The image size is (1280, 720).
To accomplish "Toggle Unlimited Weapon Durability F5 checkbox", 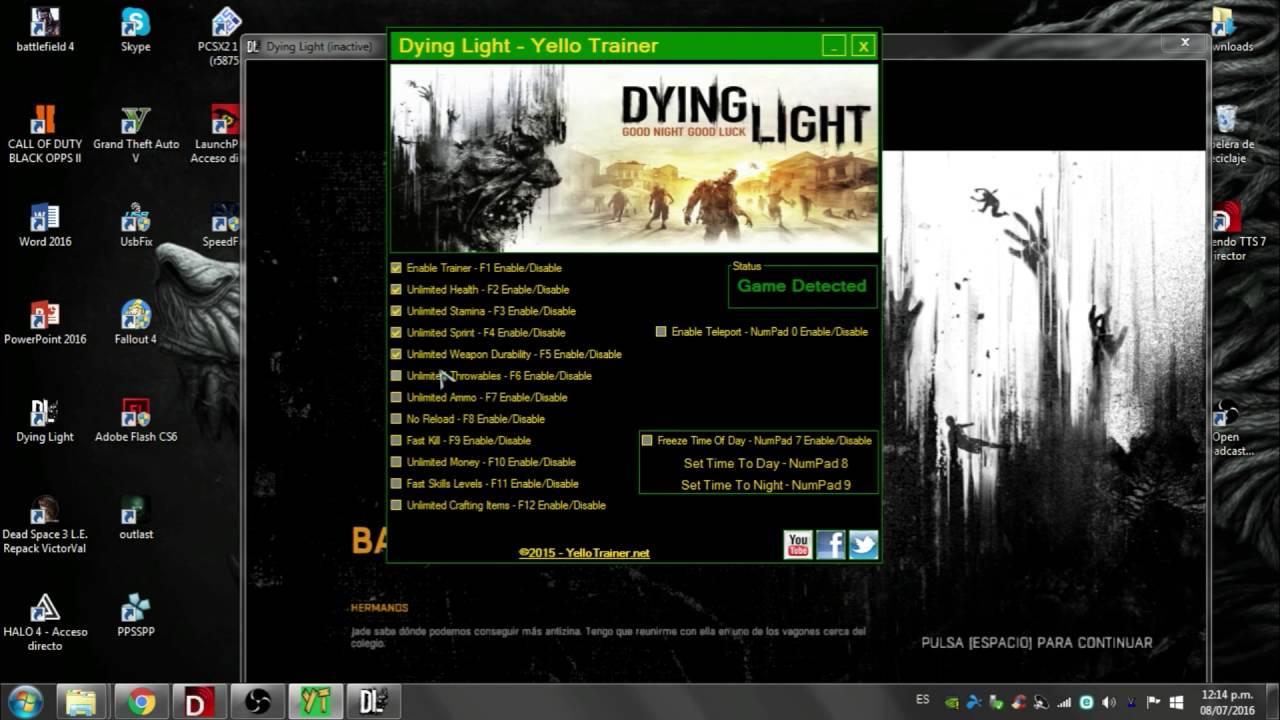I will click(396, 354).
